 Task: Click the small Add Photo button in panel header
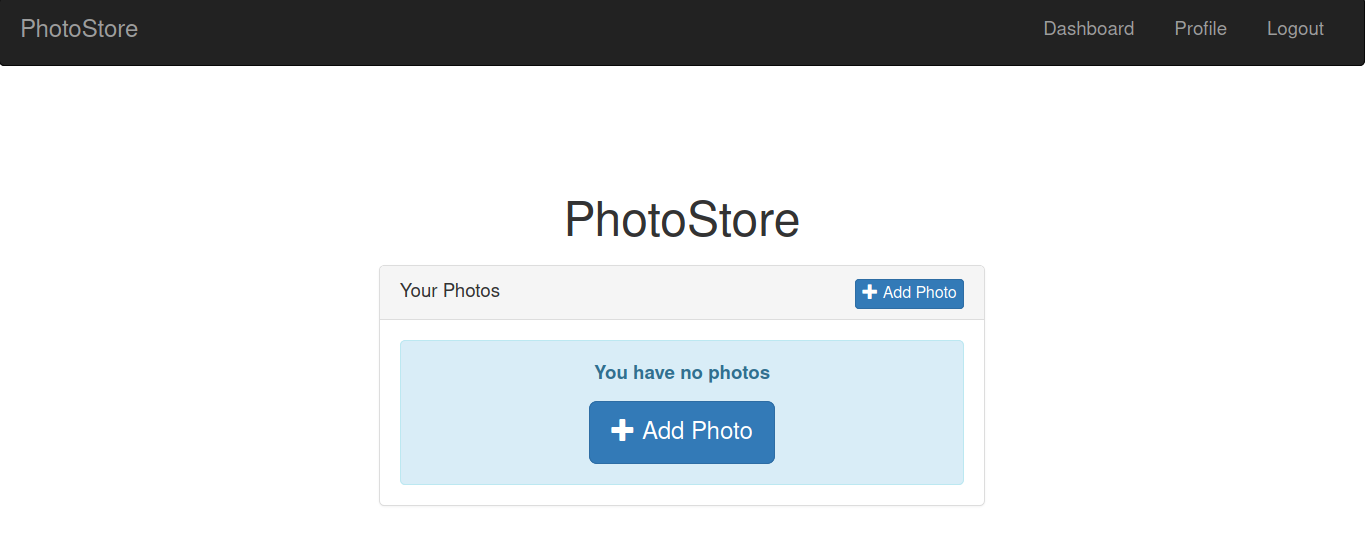[x=909, y=293]
